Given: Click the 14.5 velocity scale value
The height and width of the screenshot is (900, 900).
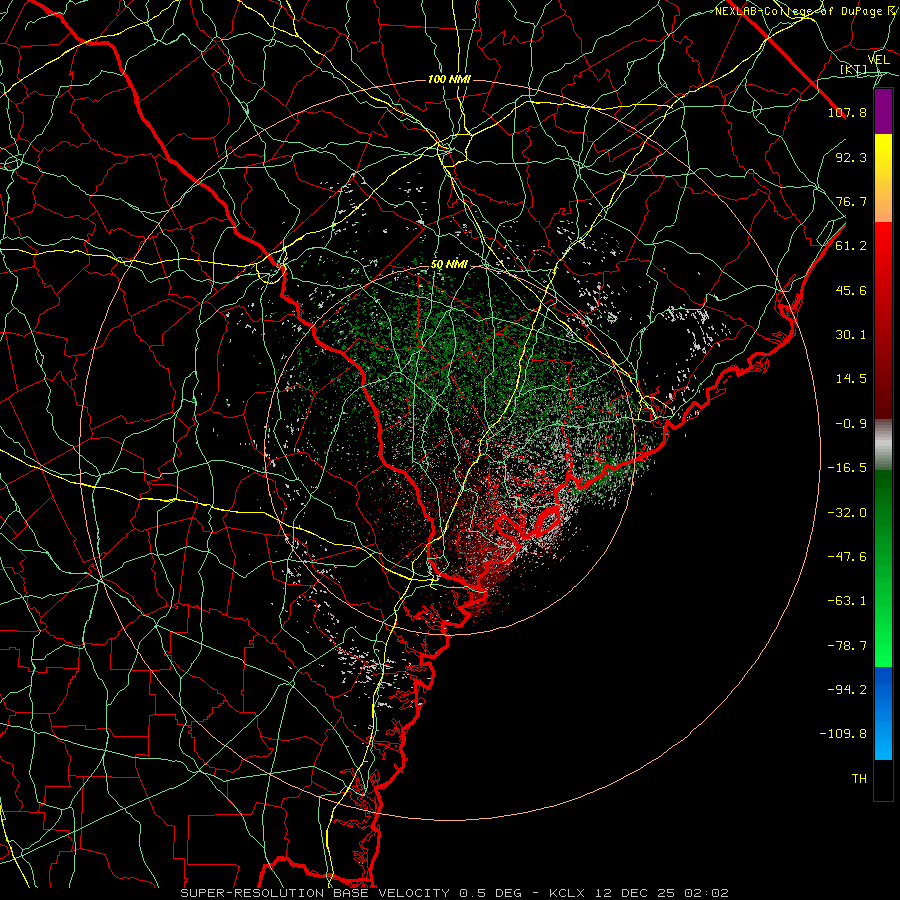Looking at the screenshot, I should click(x=851, y=379).
